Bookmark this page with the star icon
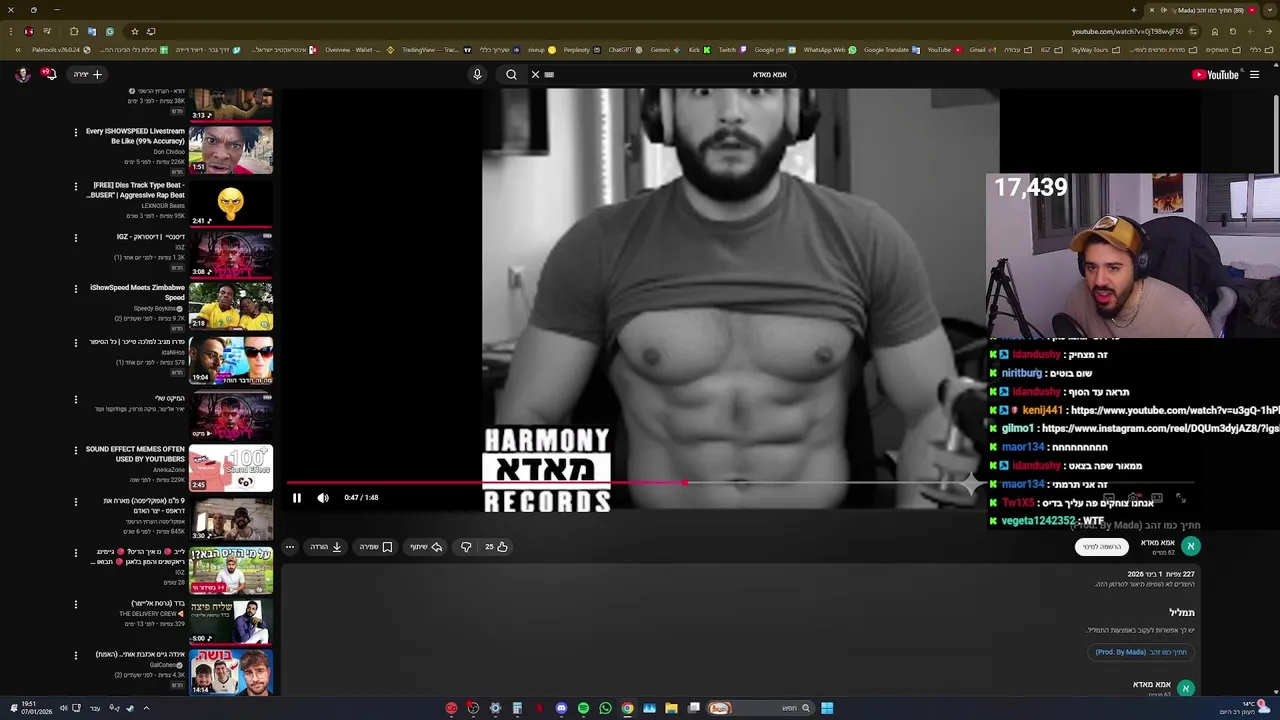This screenshot has height=720, width=1280. 134,31
